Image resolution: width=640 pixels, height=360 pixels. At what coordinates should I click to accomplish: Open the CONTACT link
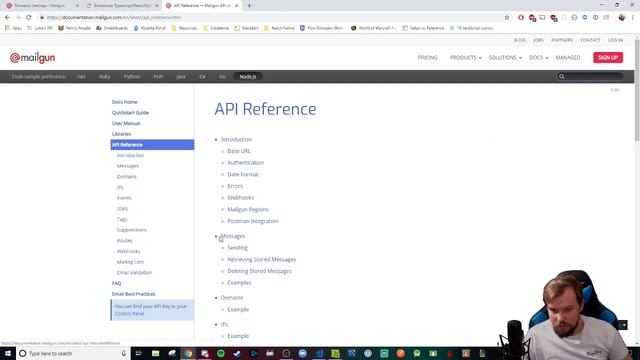point(590,40)
